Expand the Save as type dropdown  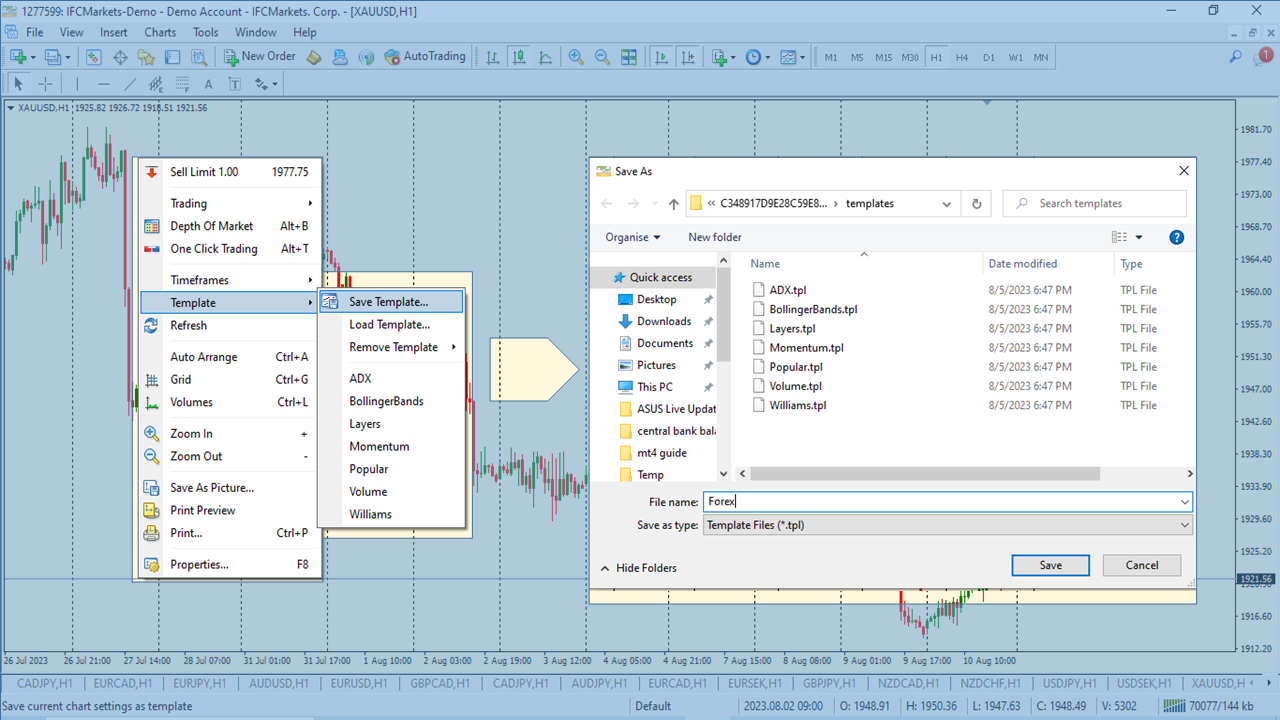point(1184,524)
